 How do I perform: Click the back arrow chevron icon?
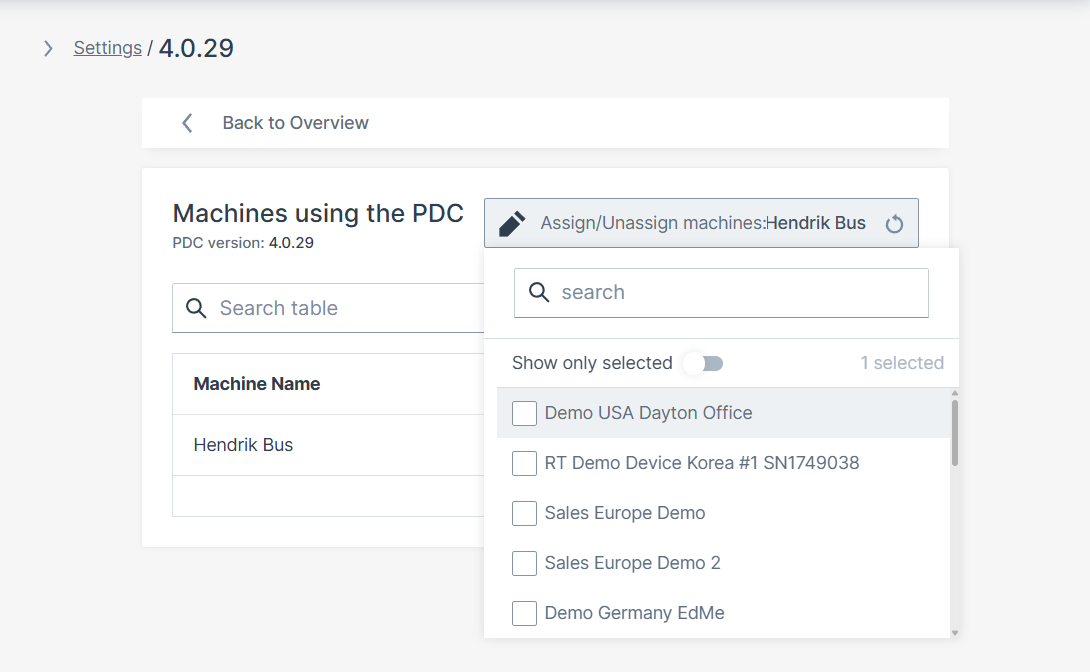tap(187, 123)
